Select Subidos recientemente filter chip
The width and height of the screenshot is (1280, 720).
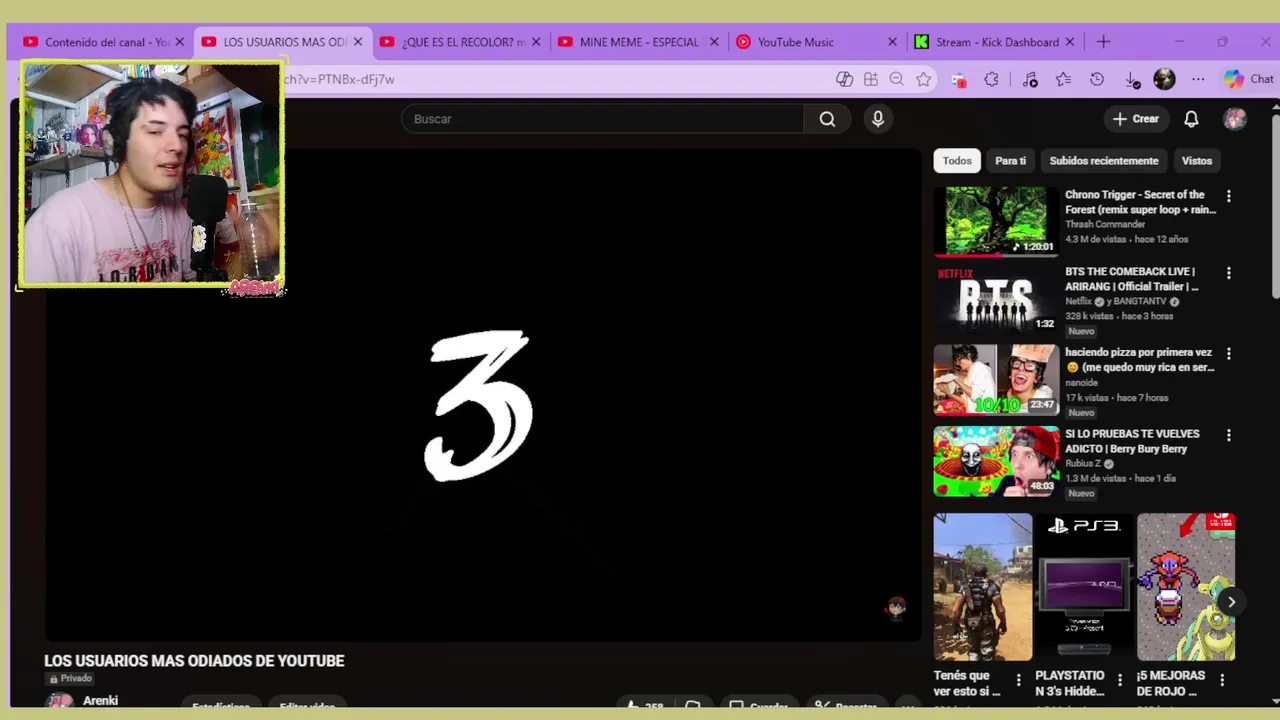point(1104,161)
